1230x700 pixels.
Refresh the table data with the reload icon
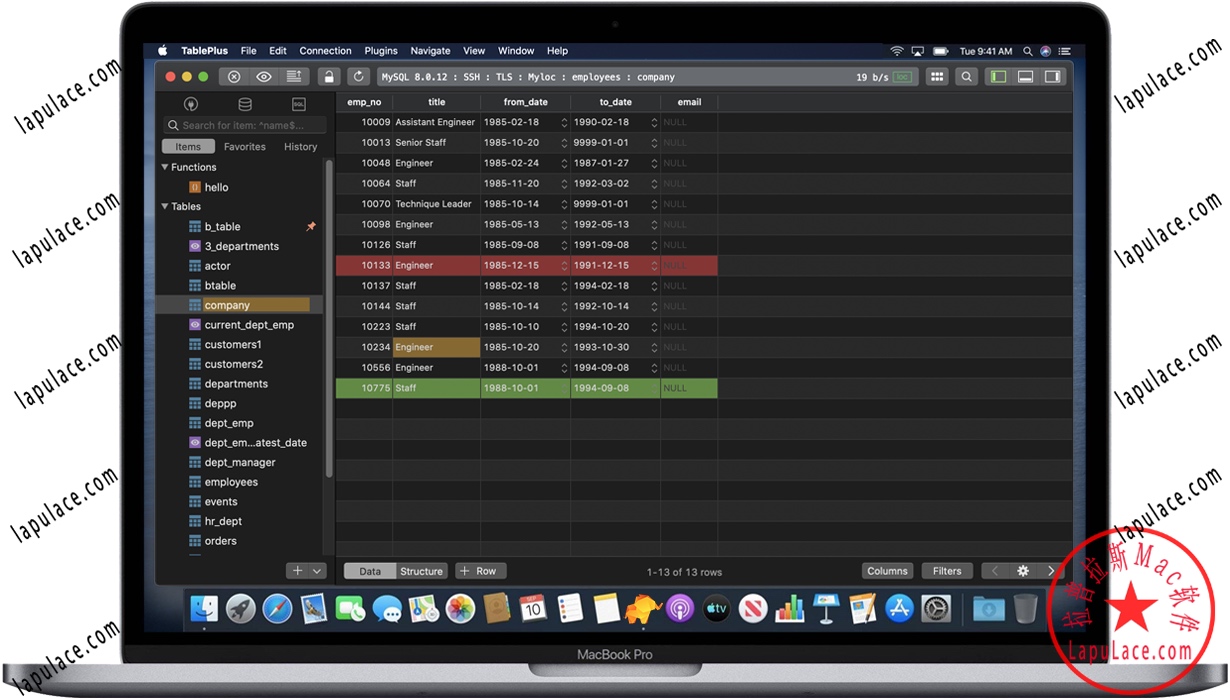pyautogui.click(x=358, y=76)
